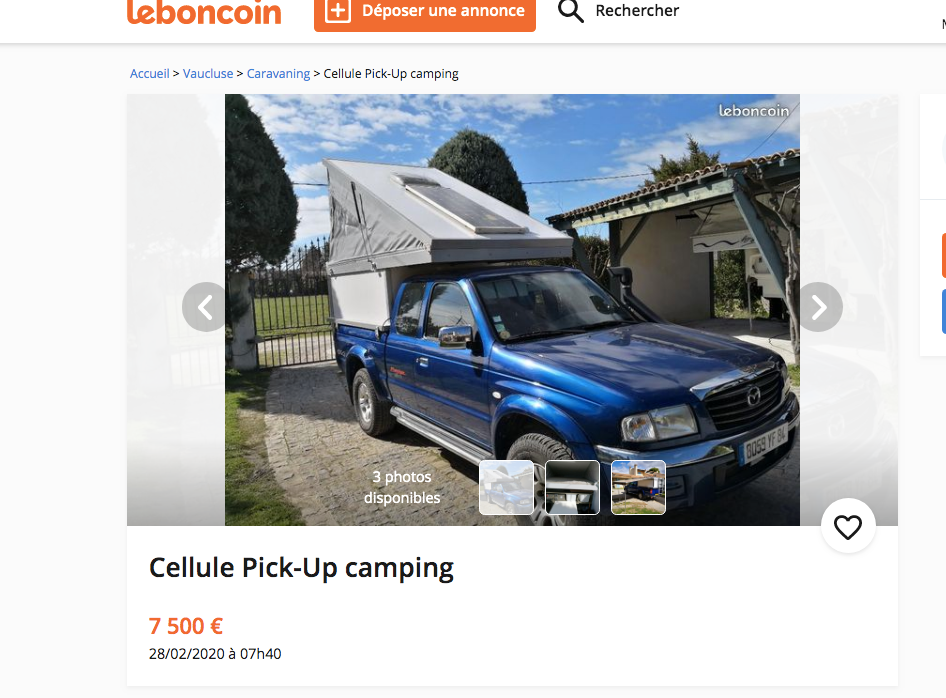Show the next photo with right arrow
The height and width of the screenshot is (698, 946).
point(819,307)
